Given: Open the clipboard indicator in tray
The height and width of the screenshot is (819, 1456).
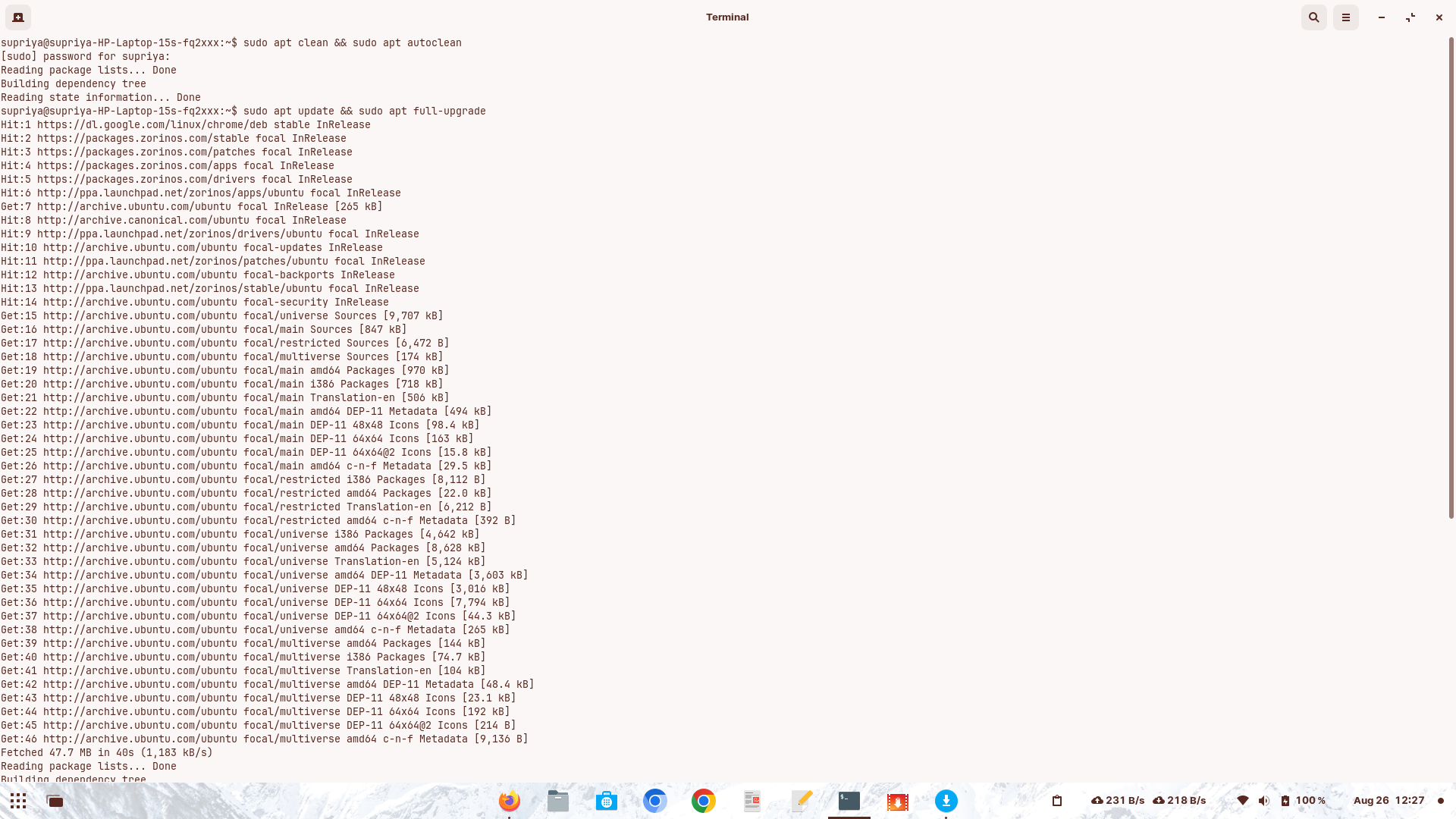Looking at the screenshot, I should point(1057,801).
